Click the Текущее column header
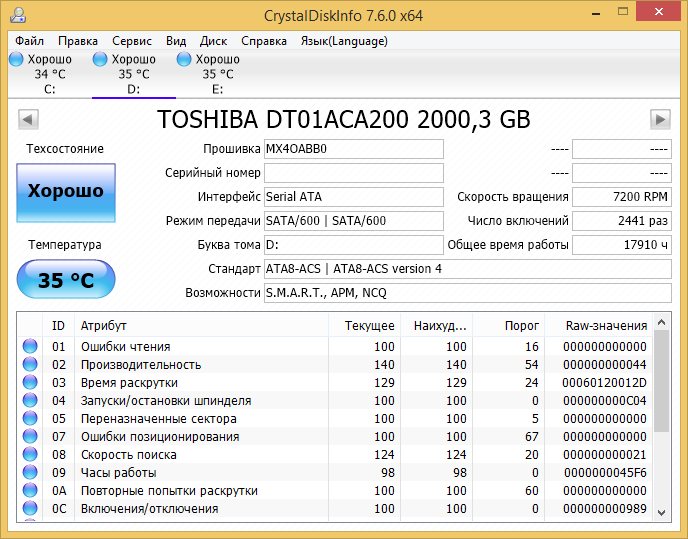Viewport: 688px width, 539px height. pos(364,326)
